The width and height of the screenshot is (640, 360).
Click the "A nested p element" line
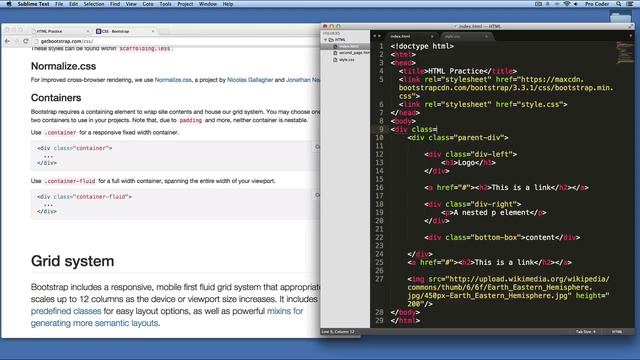493,213
